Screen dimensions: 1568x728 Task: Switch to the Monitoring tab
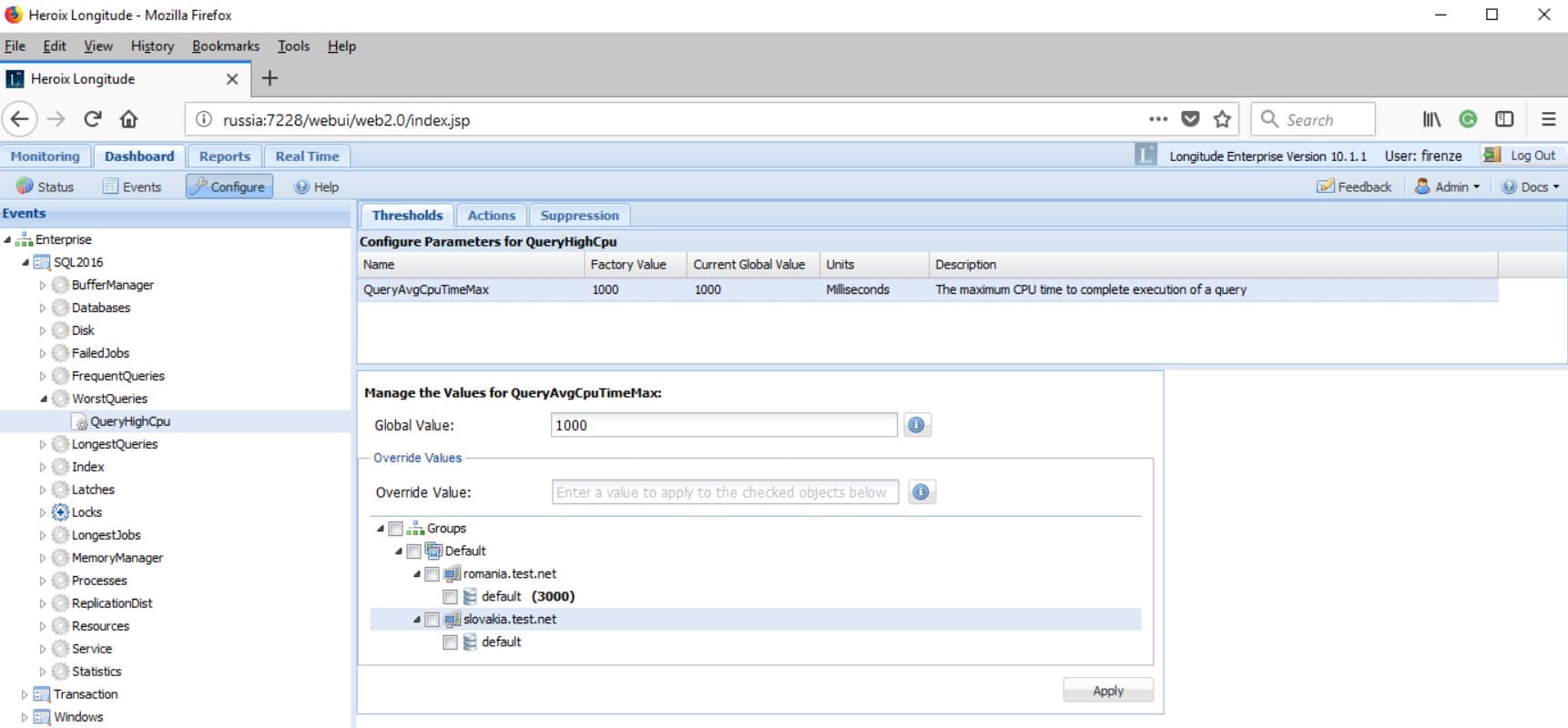pyautogui.click(x=46, y=157)
